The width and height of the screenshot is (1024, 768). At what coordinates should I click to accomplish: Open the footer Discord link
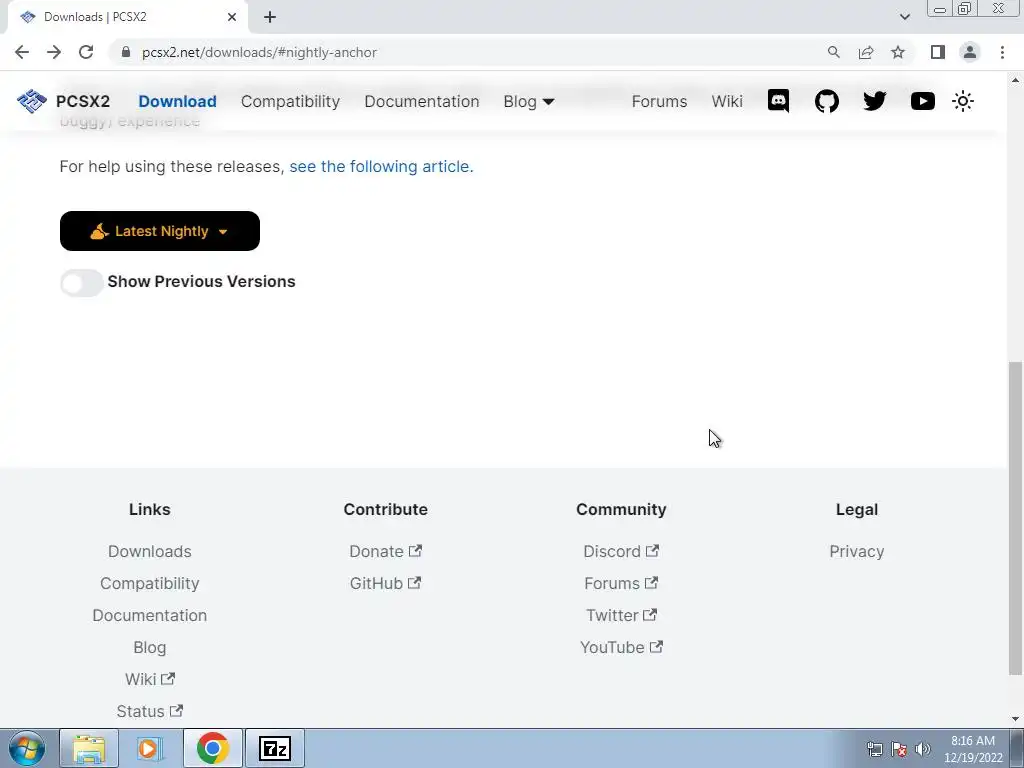621,551
